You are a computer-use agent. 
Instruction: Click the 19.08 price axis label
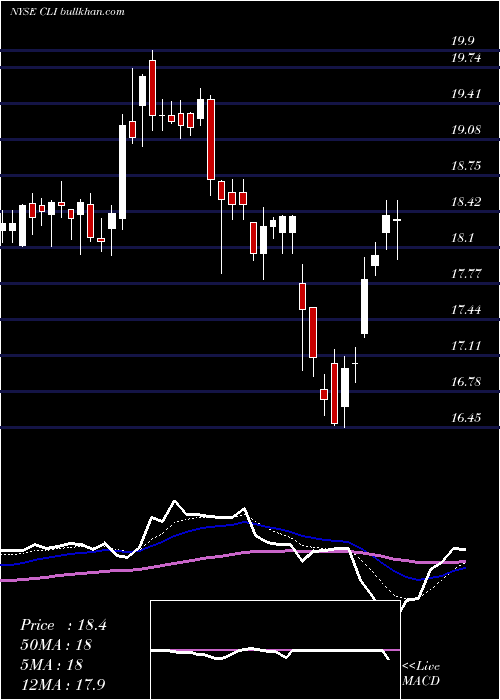click(466, 130)
